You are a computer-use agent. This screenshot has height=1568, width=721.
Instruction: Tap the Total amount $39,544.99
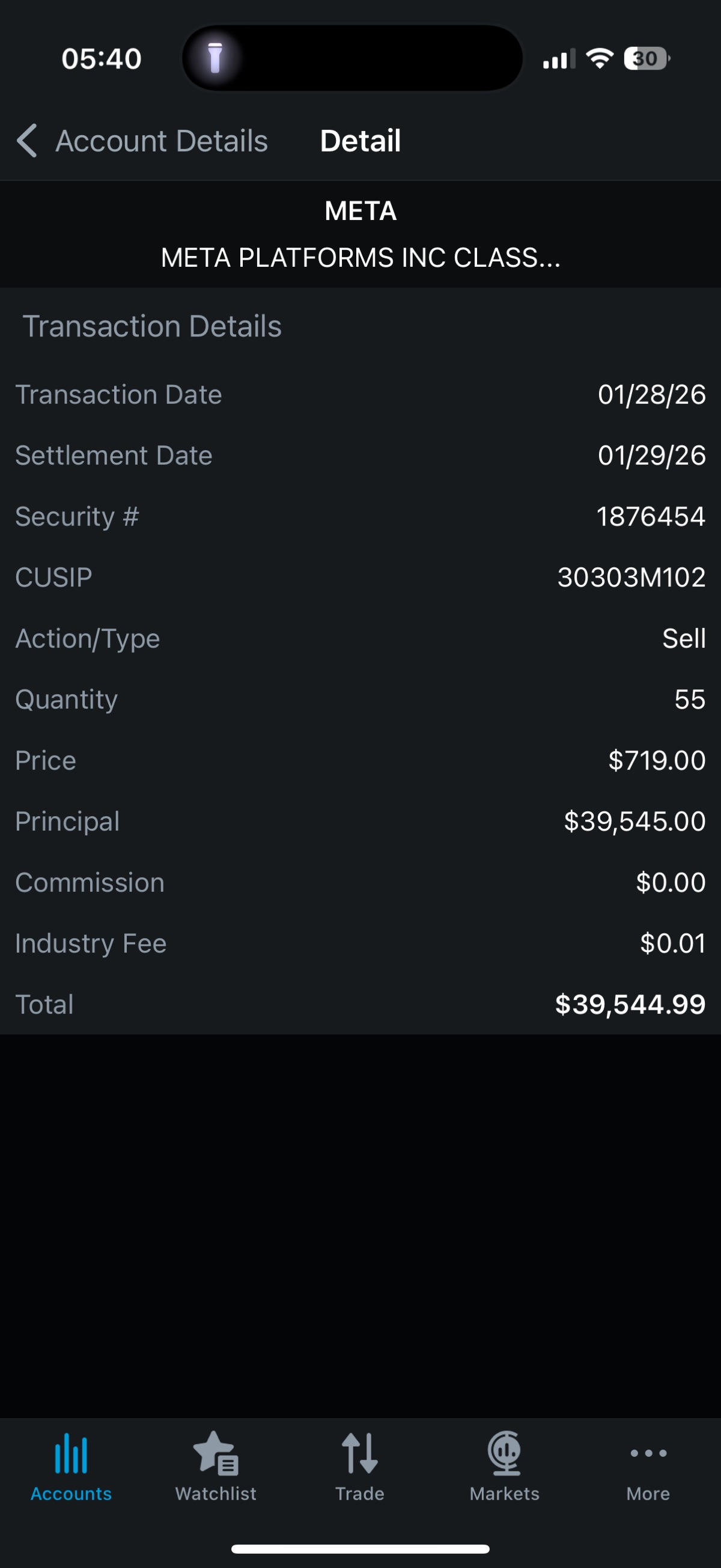[x=630, y=1004]
